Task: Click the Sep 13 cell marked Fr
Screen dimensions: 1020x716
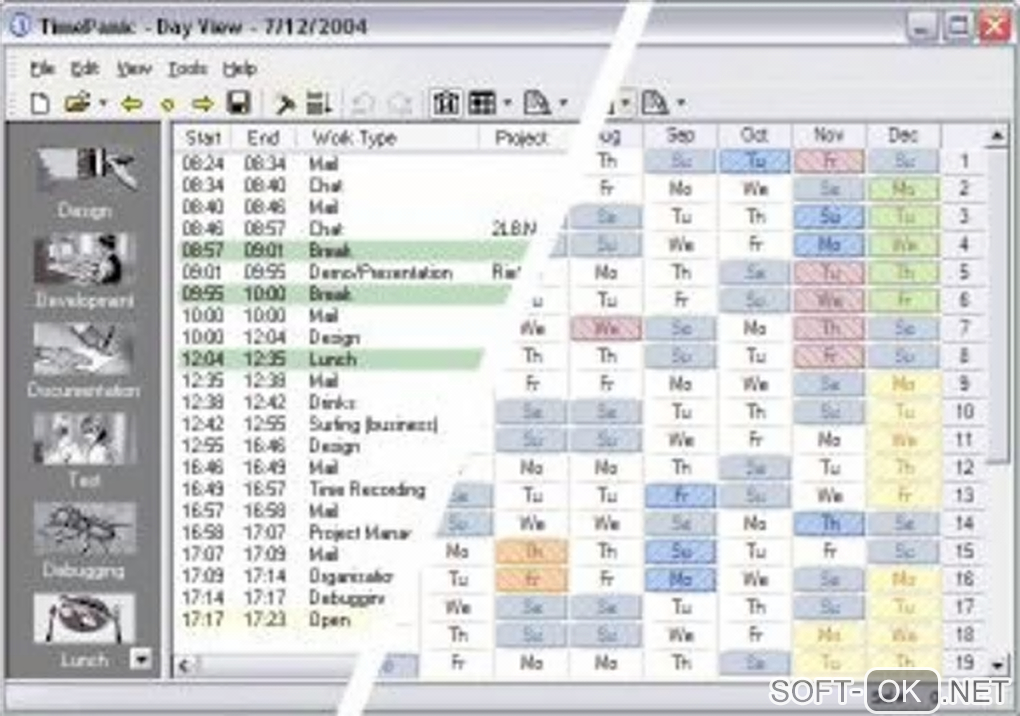Action: click(x=680, y=496)
